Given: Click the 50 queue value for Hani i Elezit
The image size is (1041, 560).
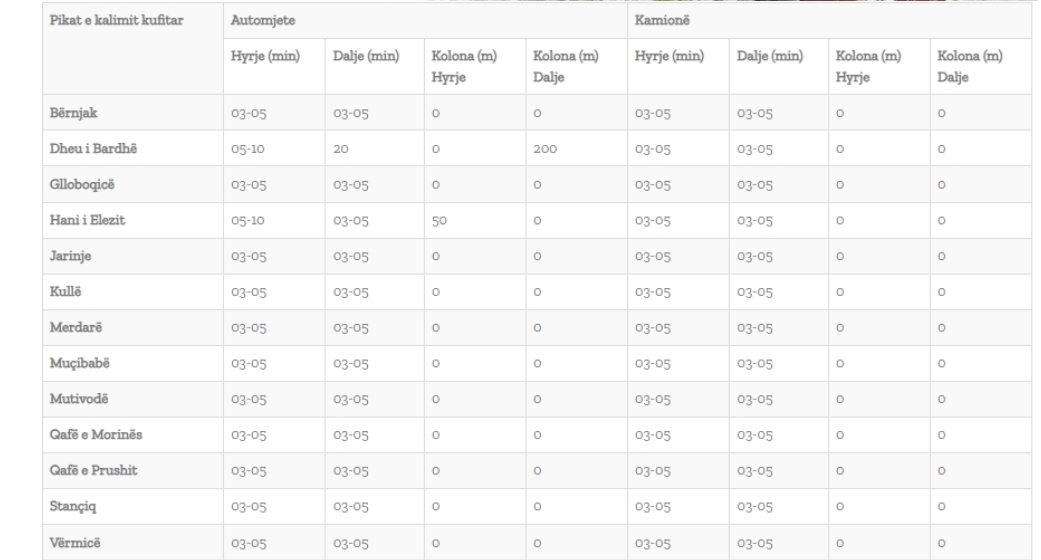Looking at the screenshot, I should (x=440, y=221).
